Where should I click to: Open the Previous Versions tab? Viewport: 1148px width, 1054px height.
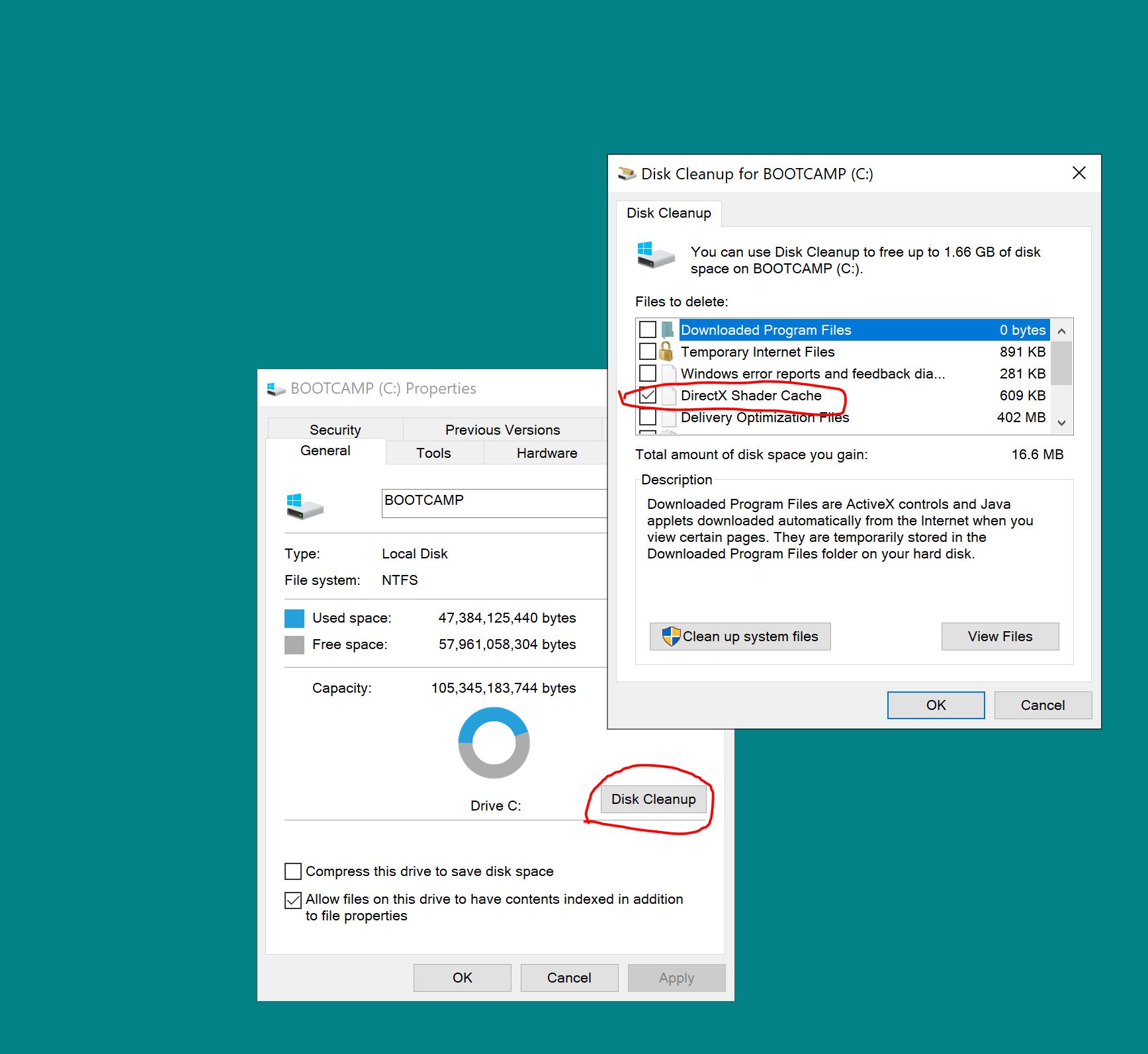(x=502, y=430)
